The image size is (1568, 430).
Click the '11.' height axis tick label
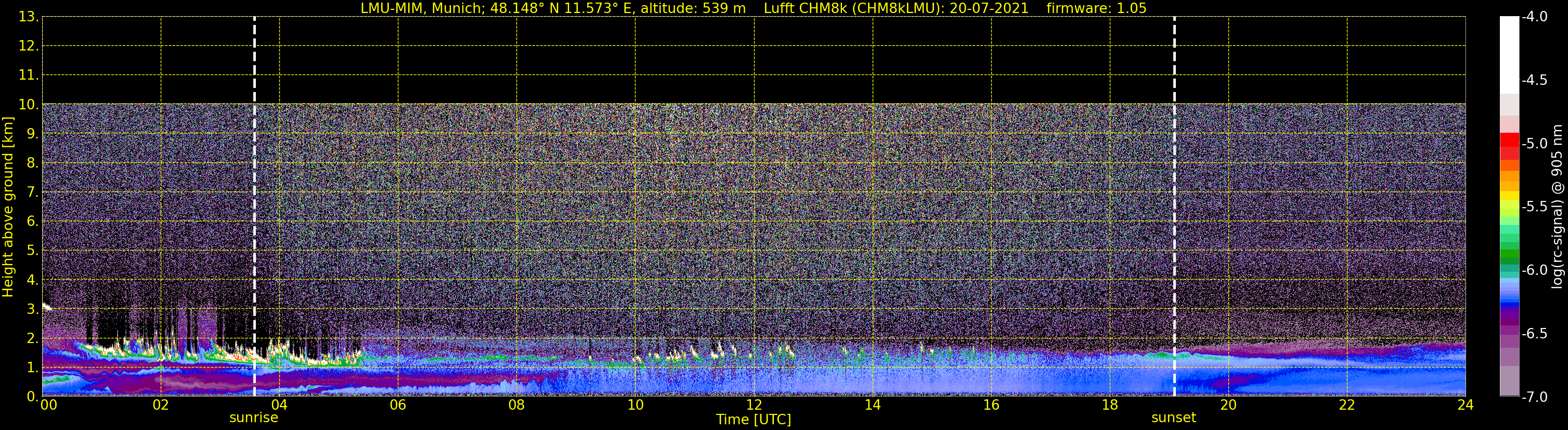tap(29, 75)
